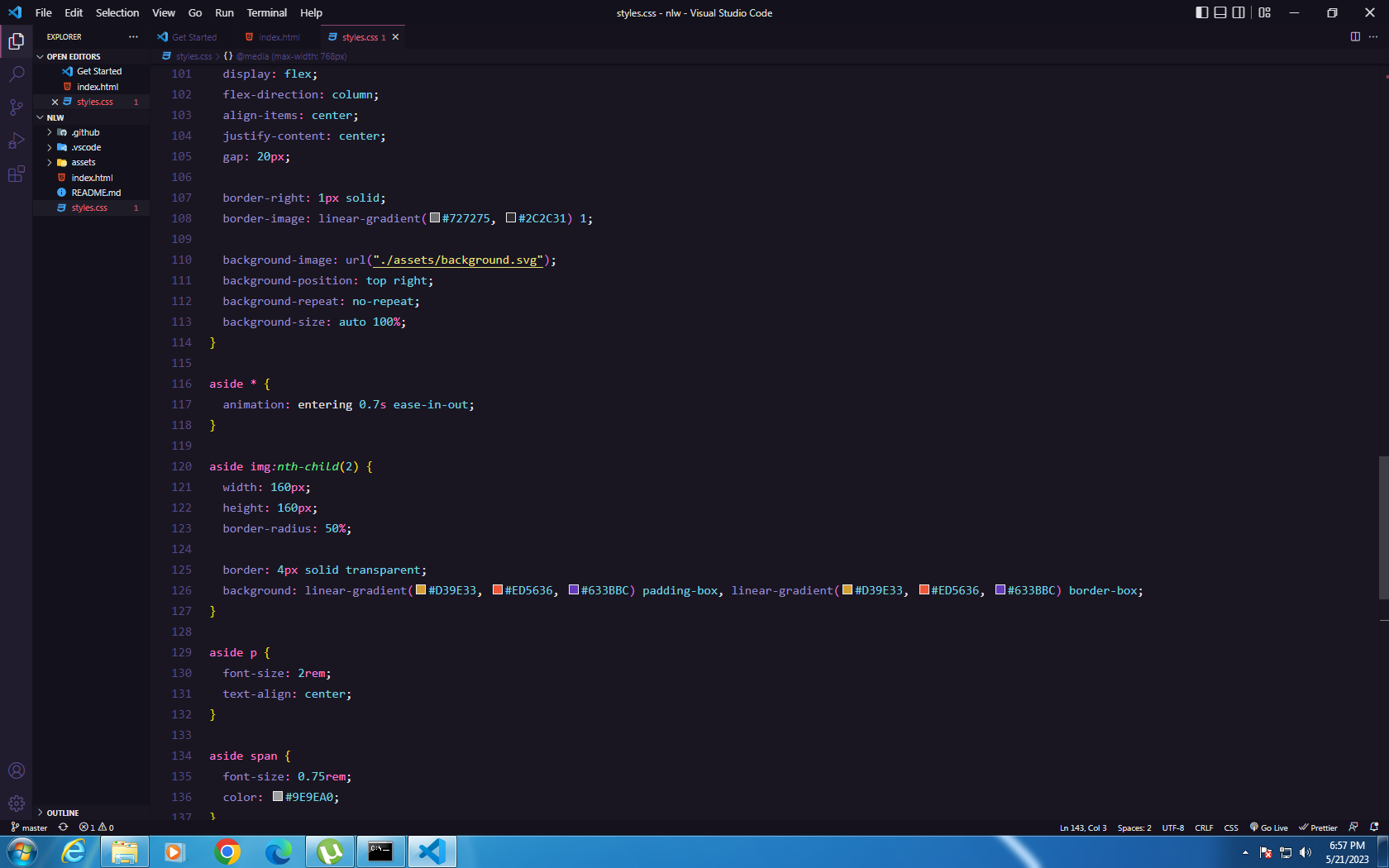
Task: Click the styles.css breadcrumb segment
Action: click(x=188, y=56)
